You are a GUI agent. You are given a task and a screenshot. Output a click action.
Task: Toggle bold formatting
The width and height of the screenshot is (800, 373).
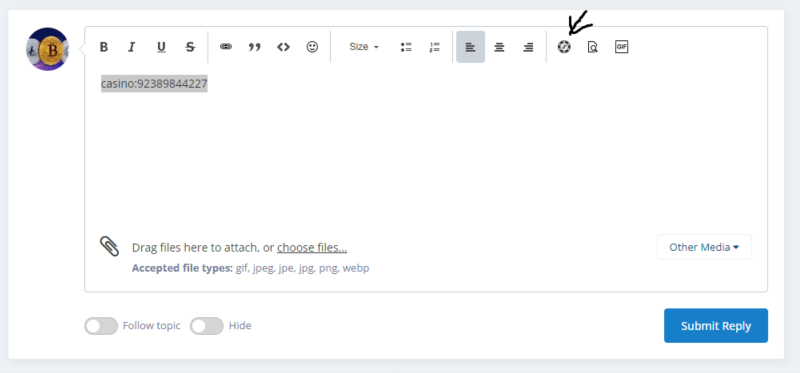point(104,47)
